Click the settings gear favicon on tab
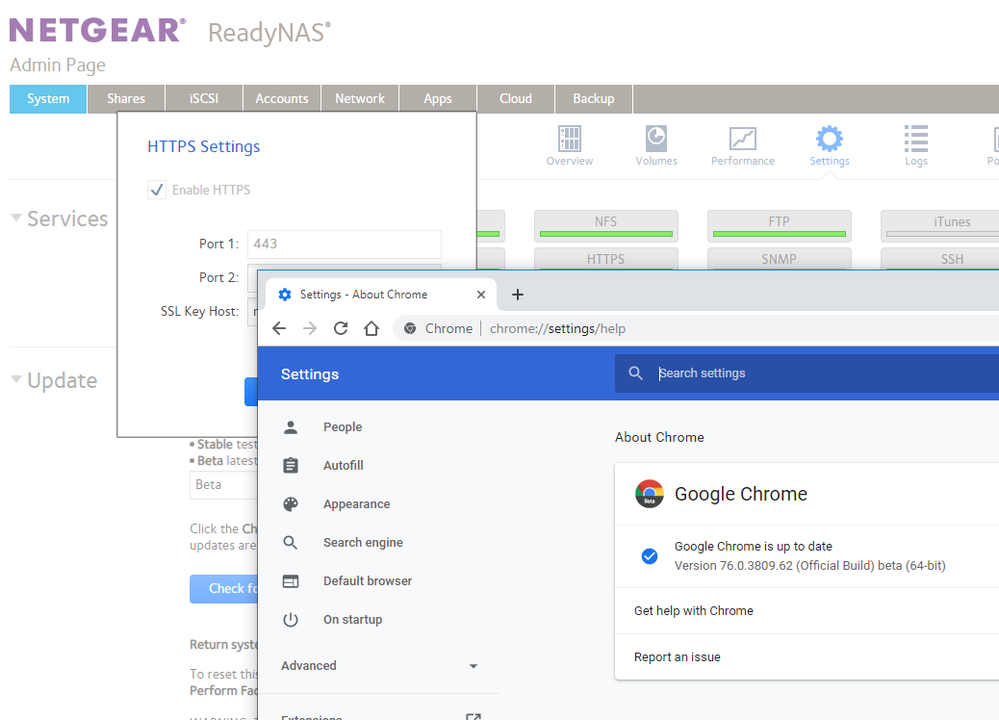The width and height of the screenshot is (999, 720). coord(285,294)
